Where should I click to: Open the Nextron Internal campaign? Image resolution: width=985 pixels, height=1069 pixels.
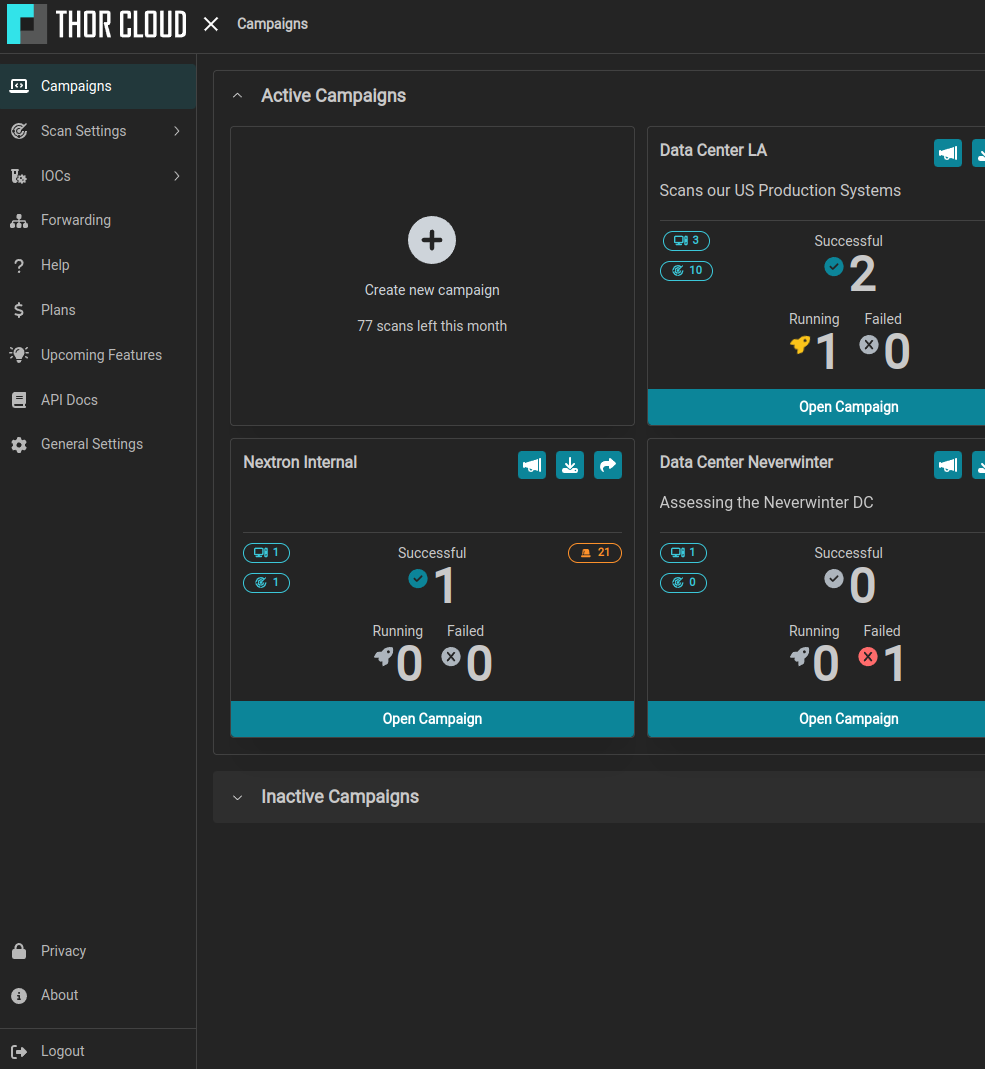432,719
